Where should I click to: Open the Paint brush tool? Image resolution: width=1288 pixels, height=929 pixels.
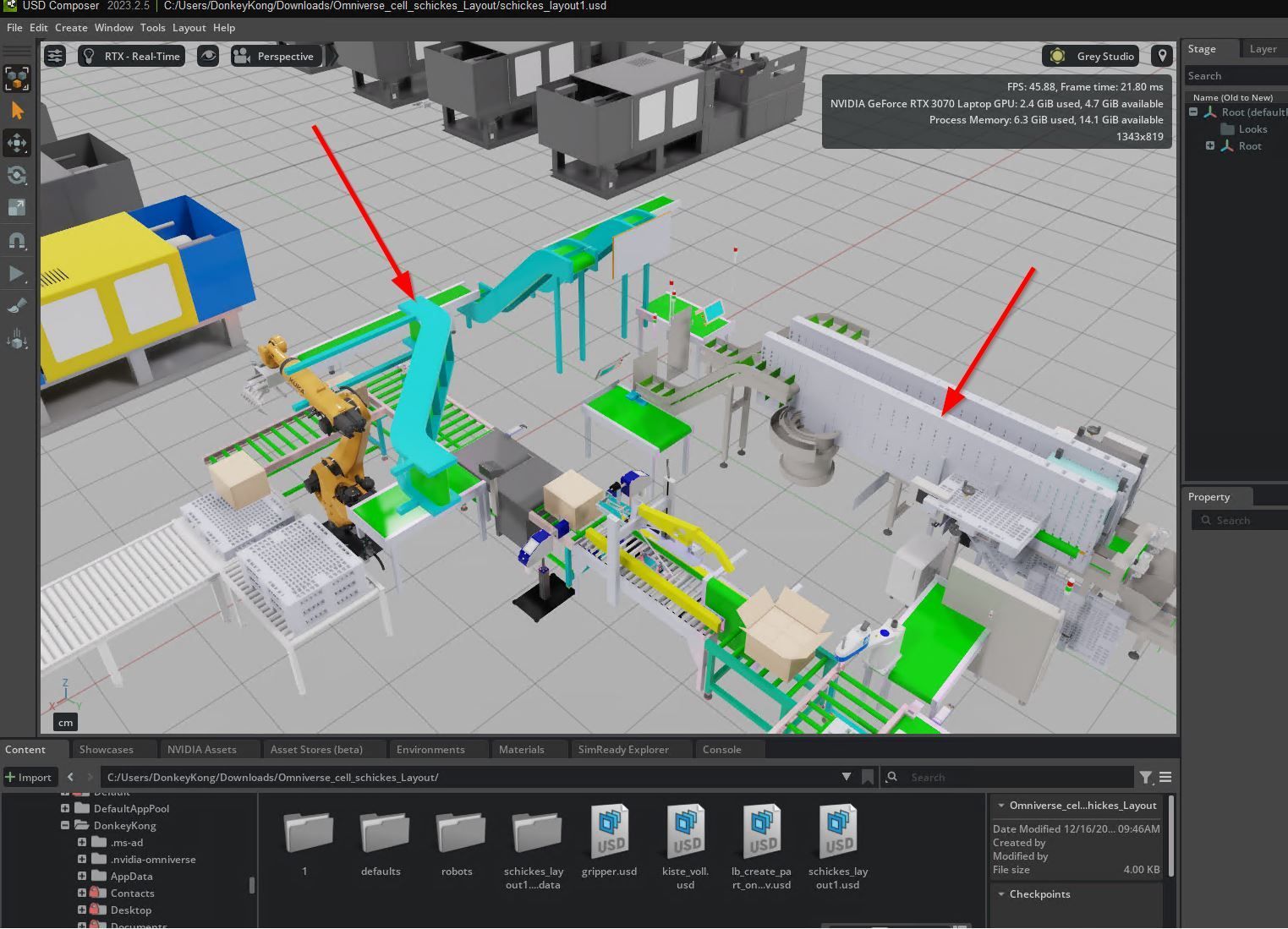coord(17,307)
